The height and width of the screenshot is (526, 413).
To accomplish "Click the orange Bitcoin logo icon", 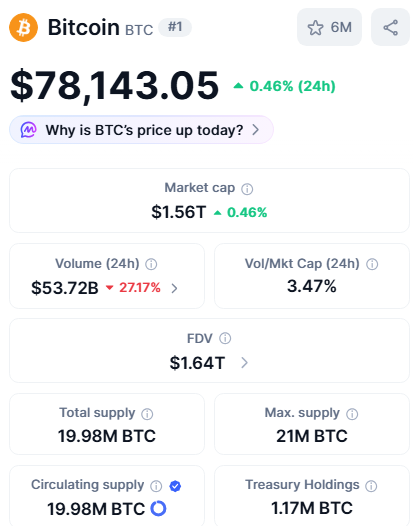I will point(23,28).
